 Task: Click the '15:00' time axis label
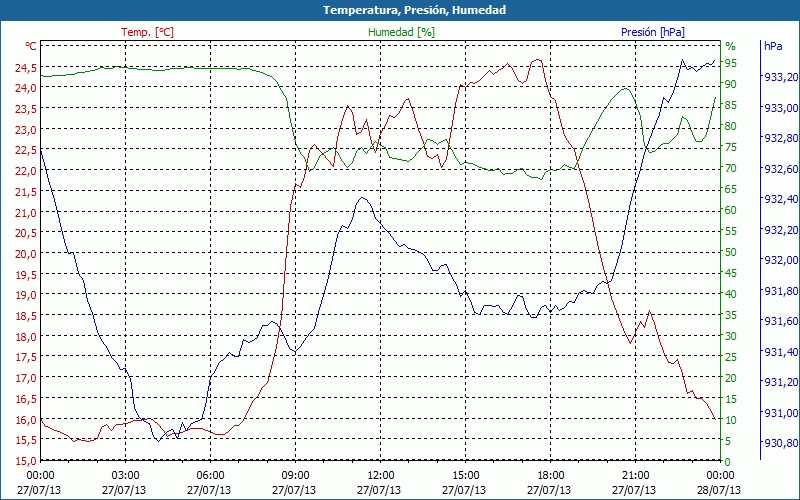point(465,476)
